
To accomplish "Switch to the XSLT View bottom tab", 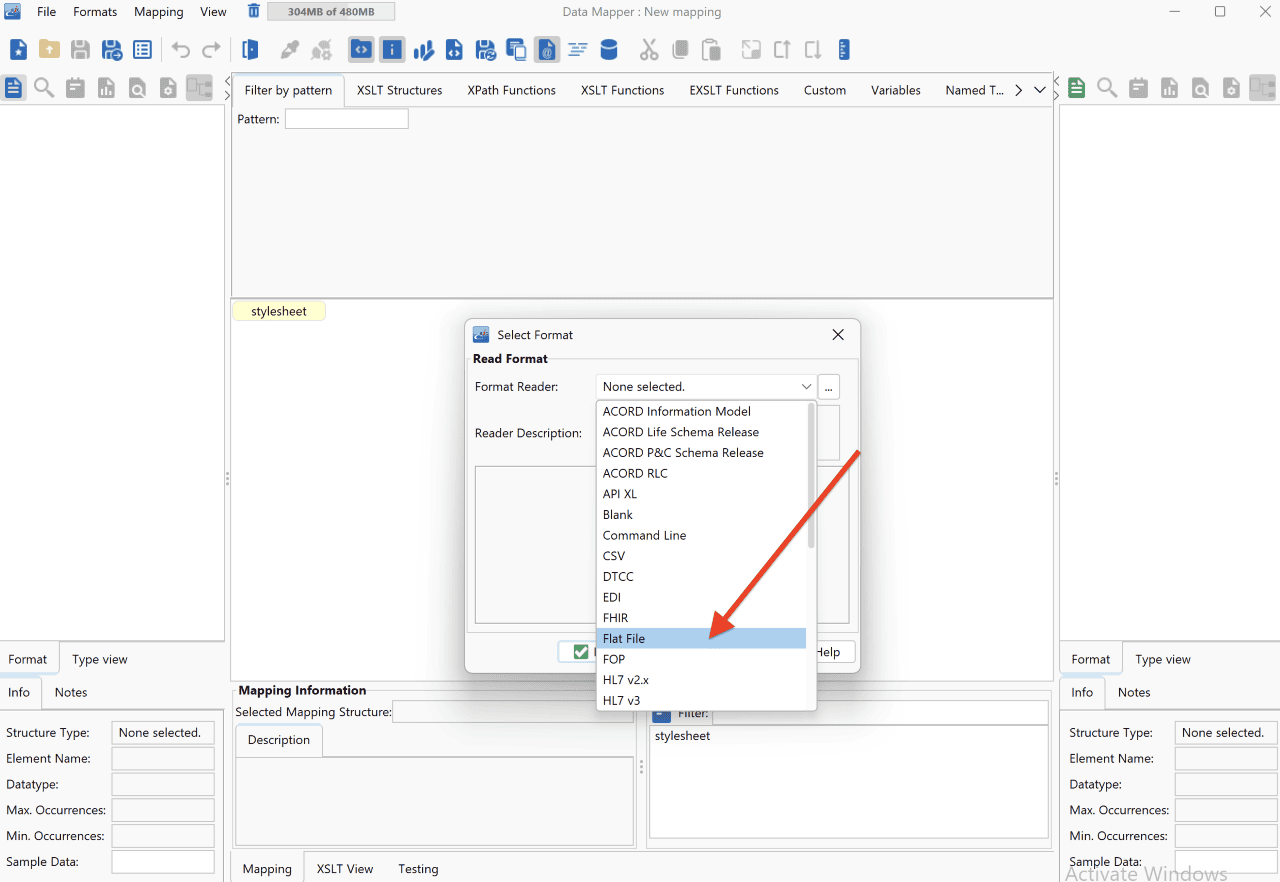I will click(345, 868).
